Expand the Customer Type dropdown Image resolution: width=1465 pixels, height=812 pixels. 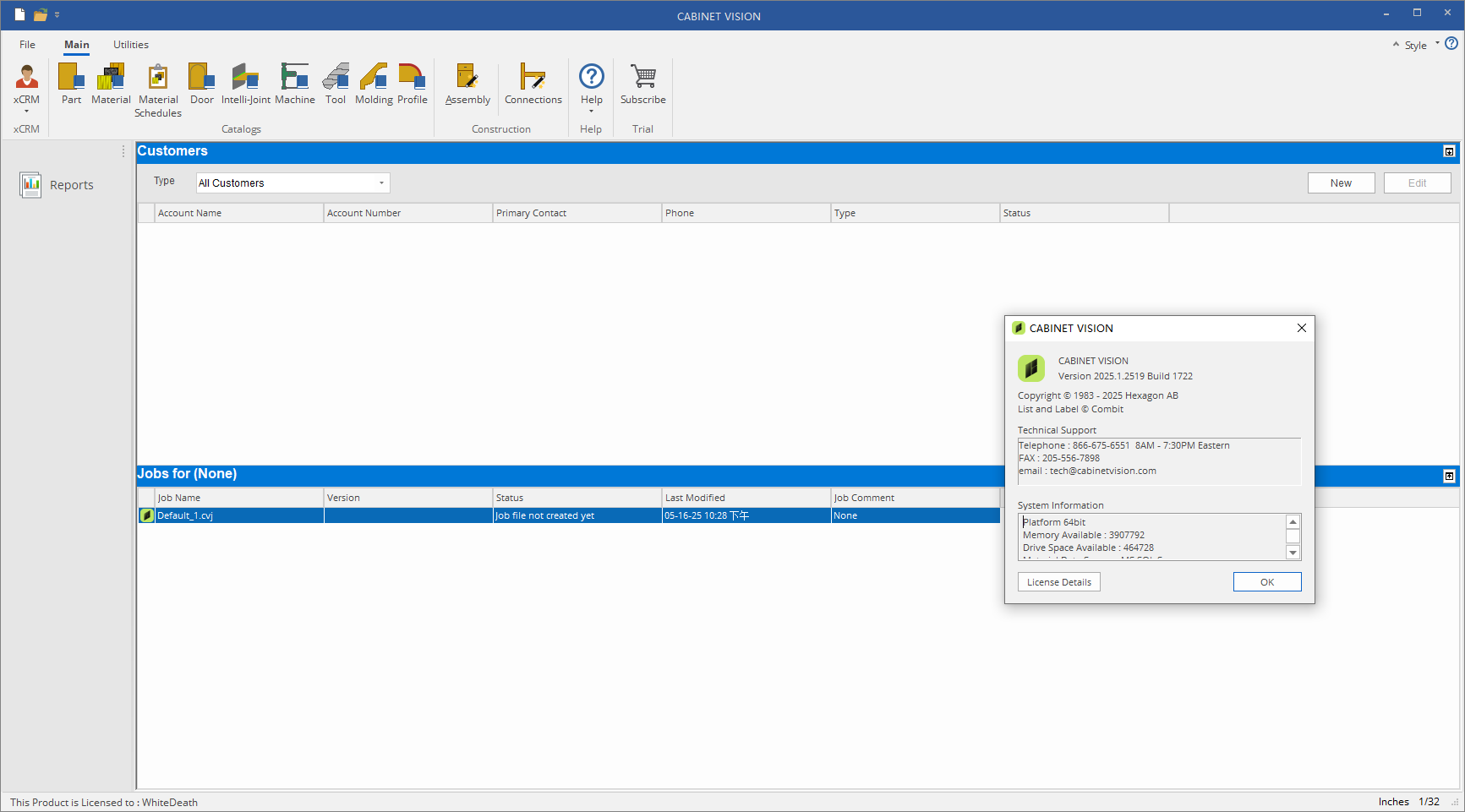(381, 183)
